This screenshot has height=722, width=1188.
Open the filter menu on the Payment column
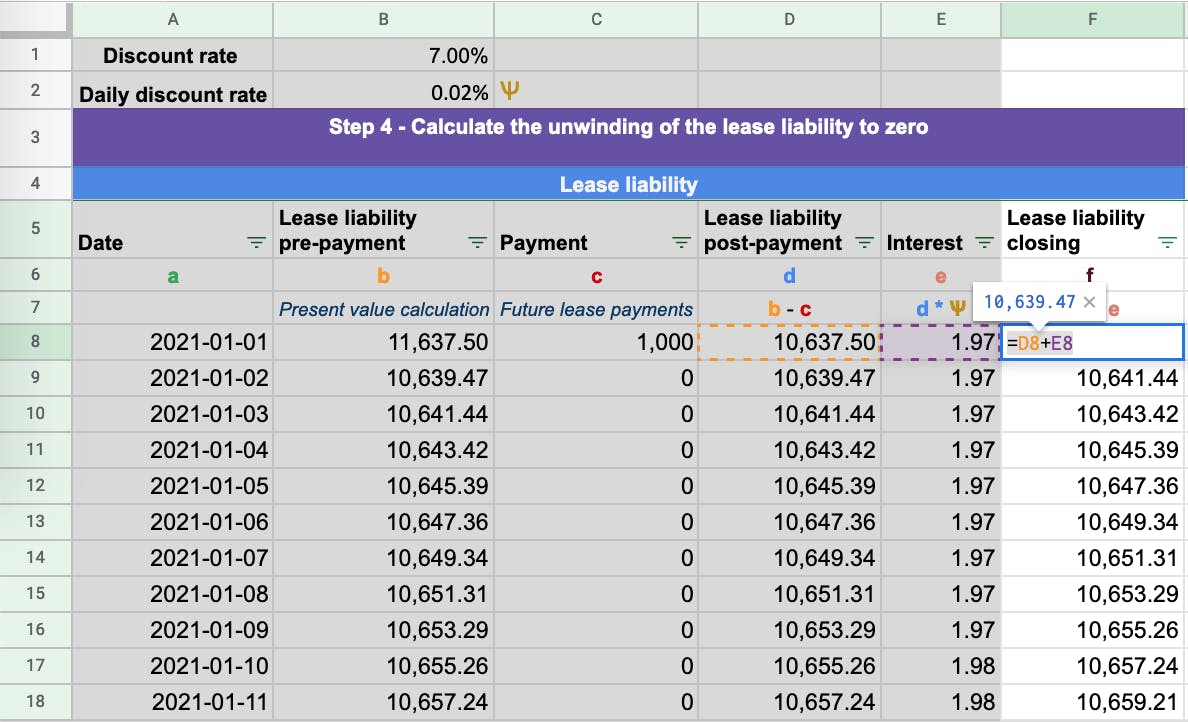(x=681, y=241)
